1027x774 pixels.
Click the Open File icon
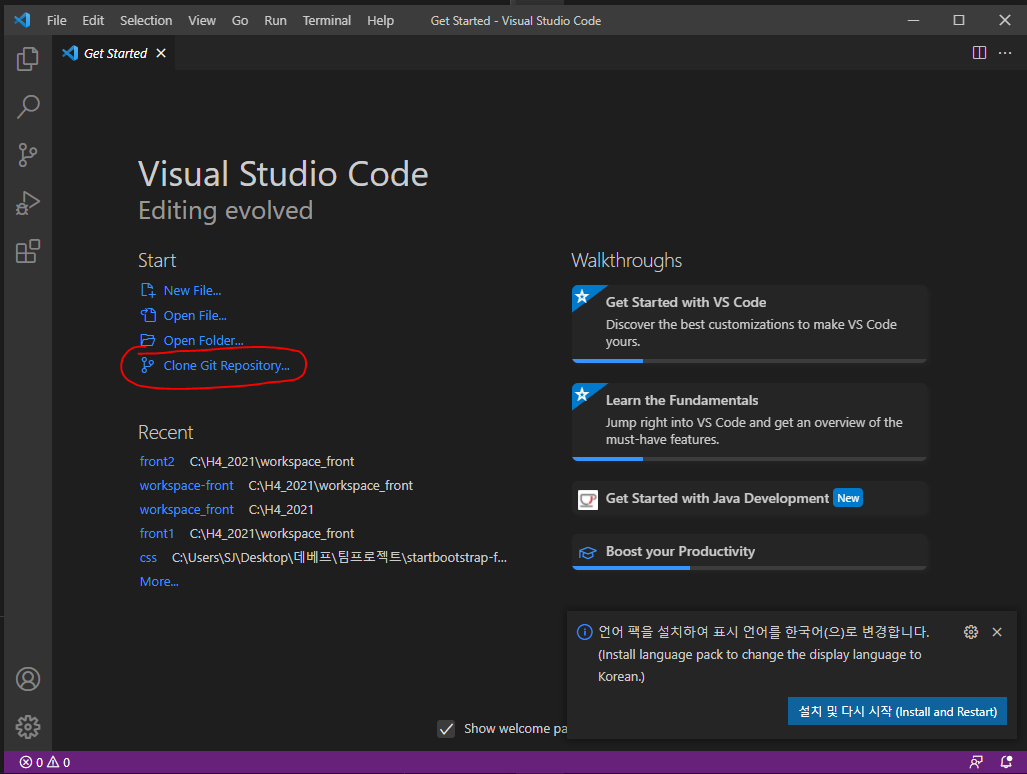pos(148,315)
